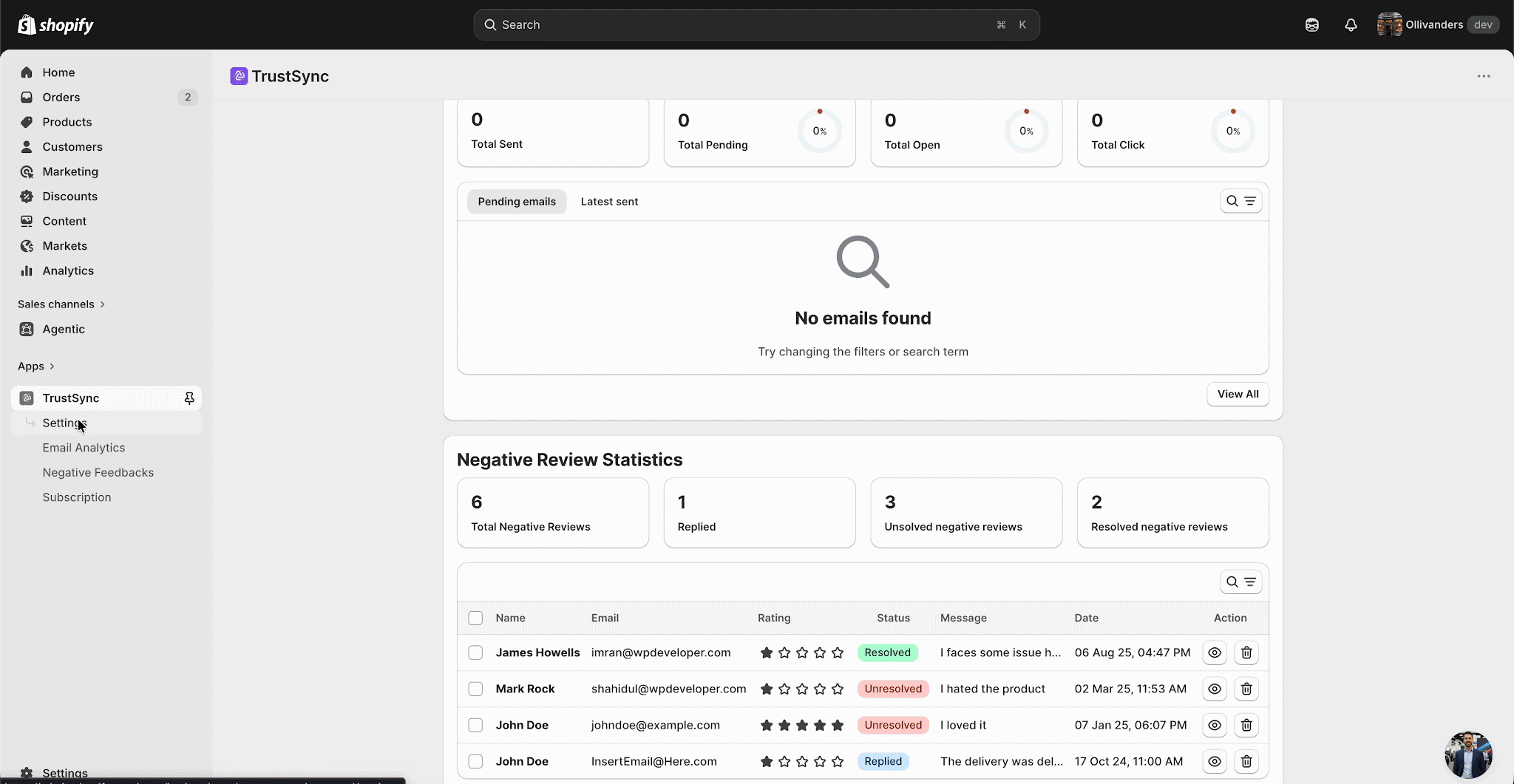
Task: Open the Ollivanders account menu
Action: point(1438,25)
